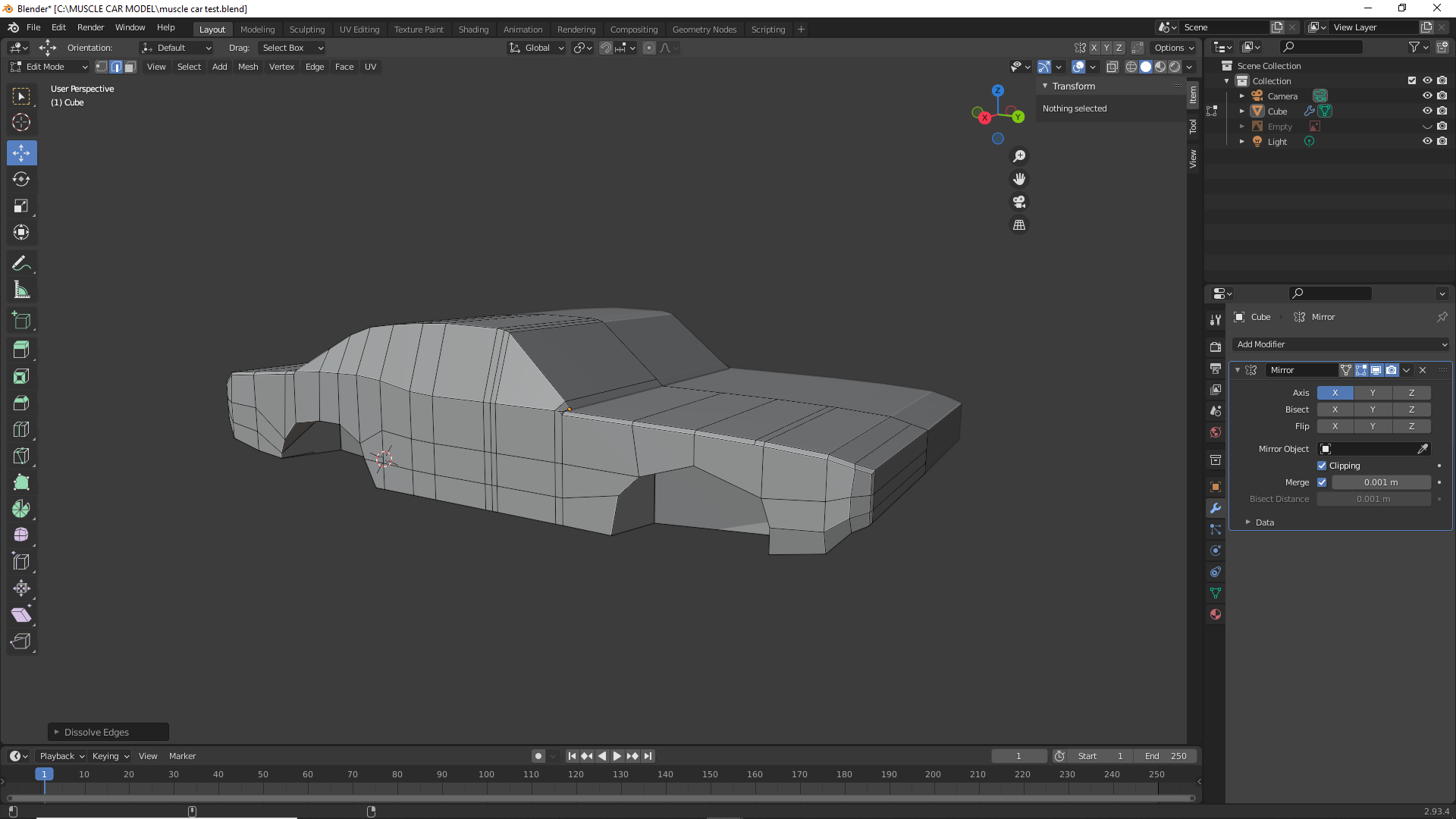Viewport: 1456px width, 819px height.
Task: Click the Merge distance 0.001 m field
Action: click(1380, 482)
